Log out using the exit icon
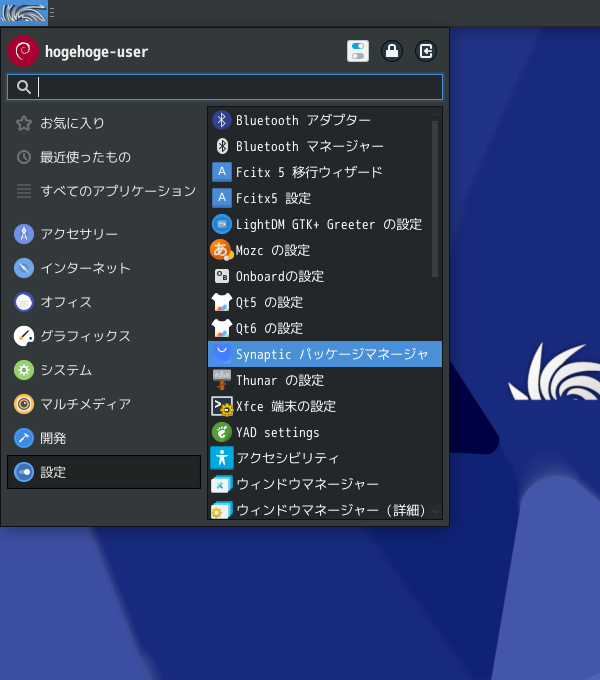The height and width of the screenshot is (680, 600). point(426,51)
